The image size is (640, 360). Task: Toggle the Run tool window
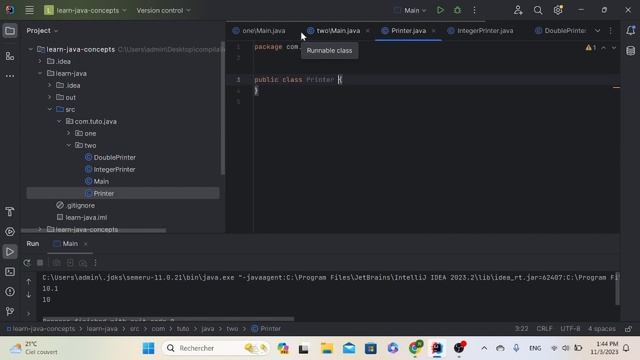click(x=10, y=251)
